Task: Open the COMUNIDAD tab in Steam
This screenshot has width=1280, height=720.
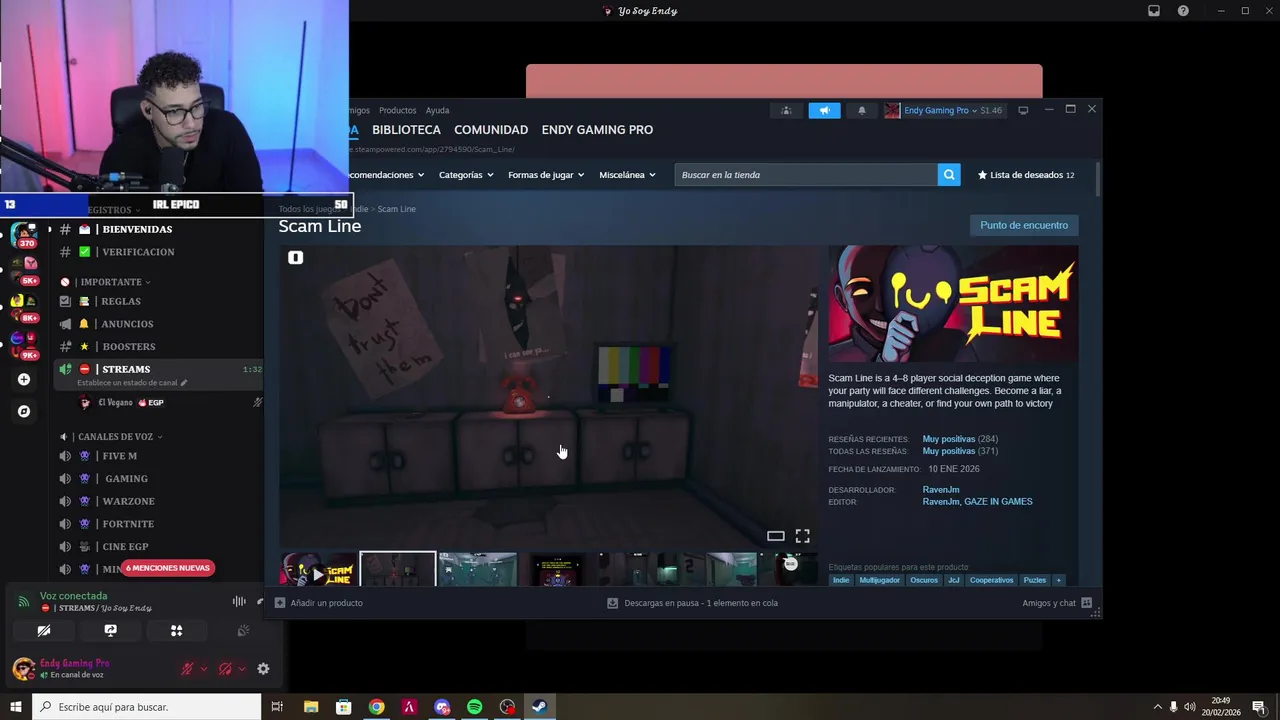Action: point(491,130)
